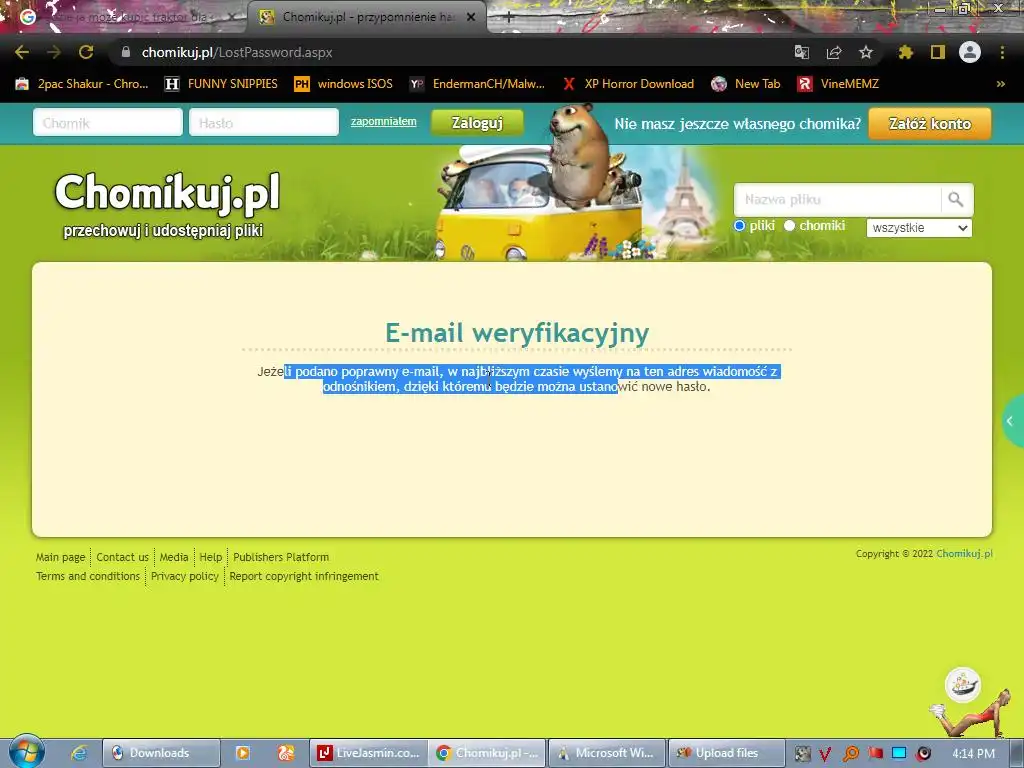Open the XP Horror Download bookmark
The image size is (1024, 768).
tap(628, 84)
